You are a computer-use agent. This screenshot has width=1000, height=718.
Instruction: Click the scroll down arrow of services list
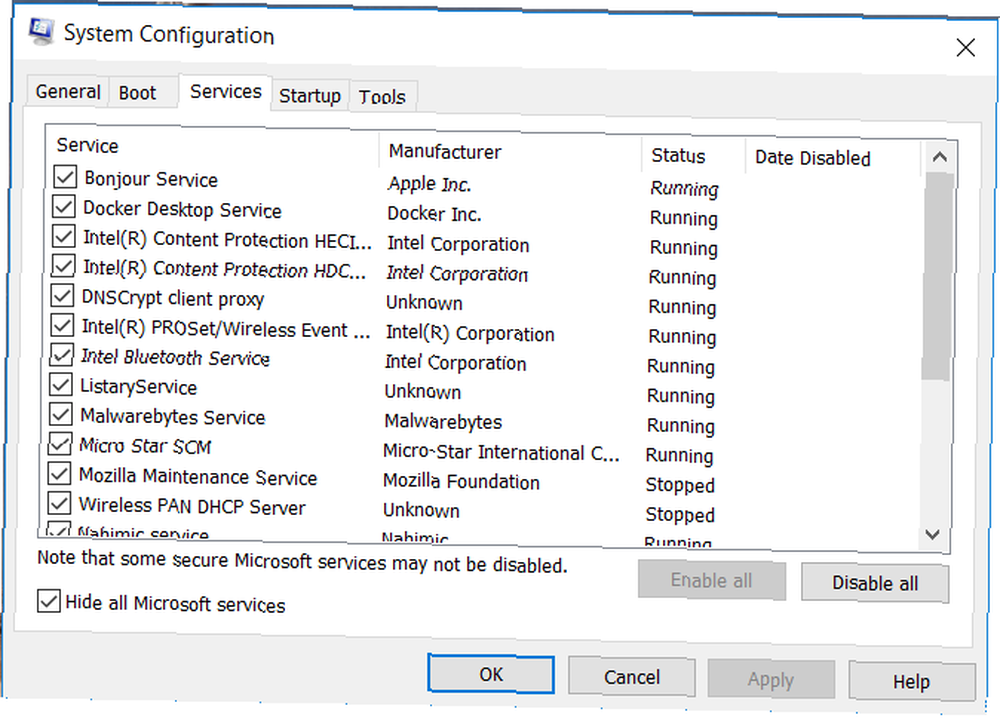click(932, 534)
